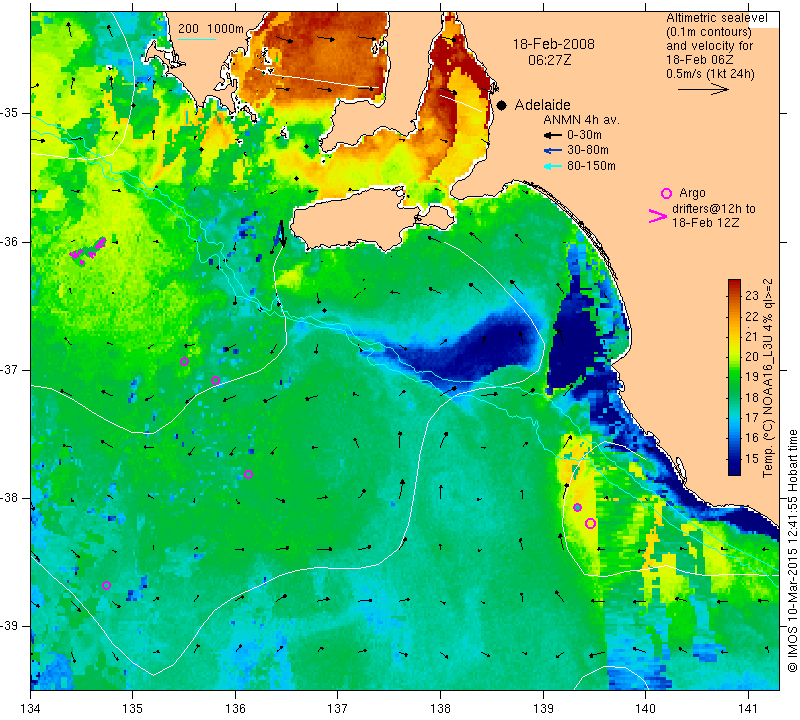Click the Argo float circle near 134.7E, -38.7
This screenshot has width=800, height=720.
(106, 585)
